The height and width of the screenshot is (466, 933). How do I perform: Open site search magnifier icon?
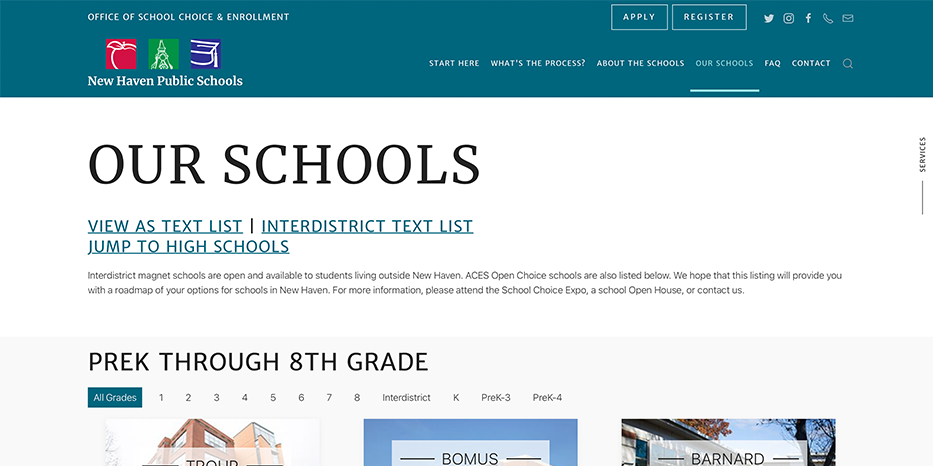848,64
